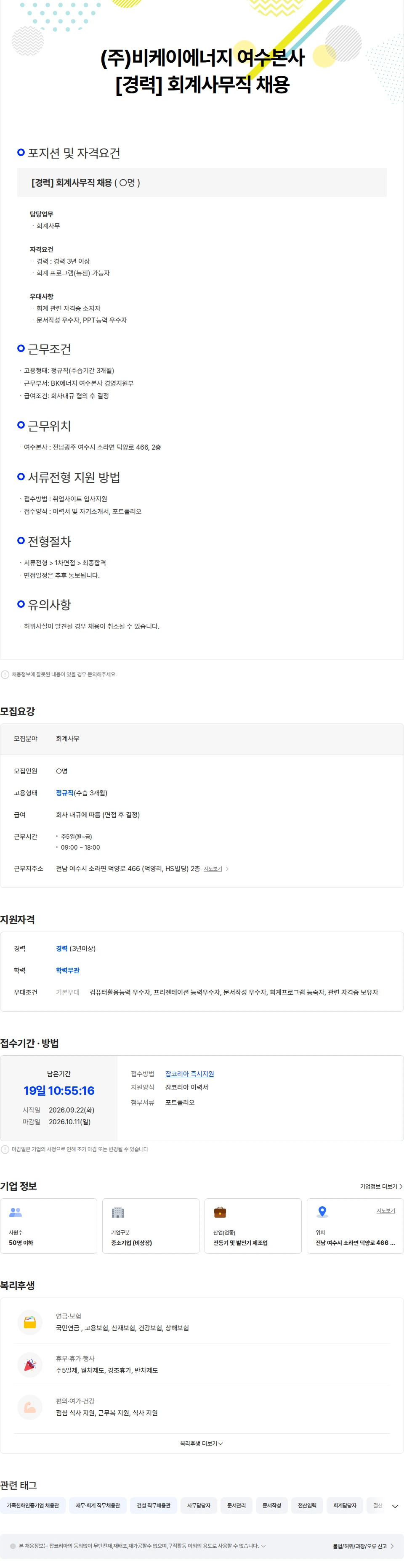This screenshot has width=404, height=1568.
Task: Click the 경력 qualification link
Action: click(x=61, y=948)
